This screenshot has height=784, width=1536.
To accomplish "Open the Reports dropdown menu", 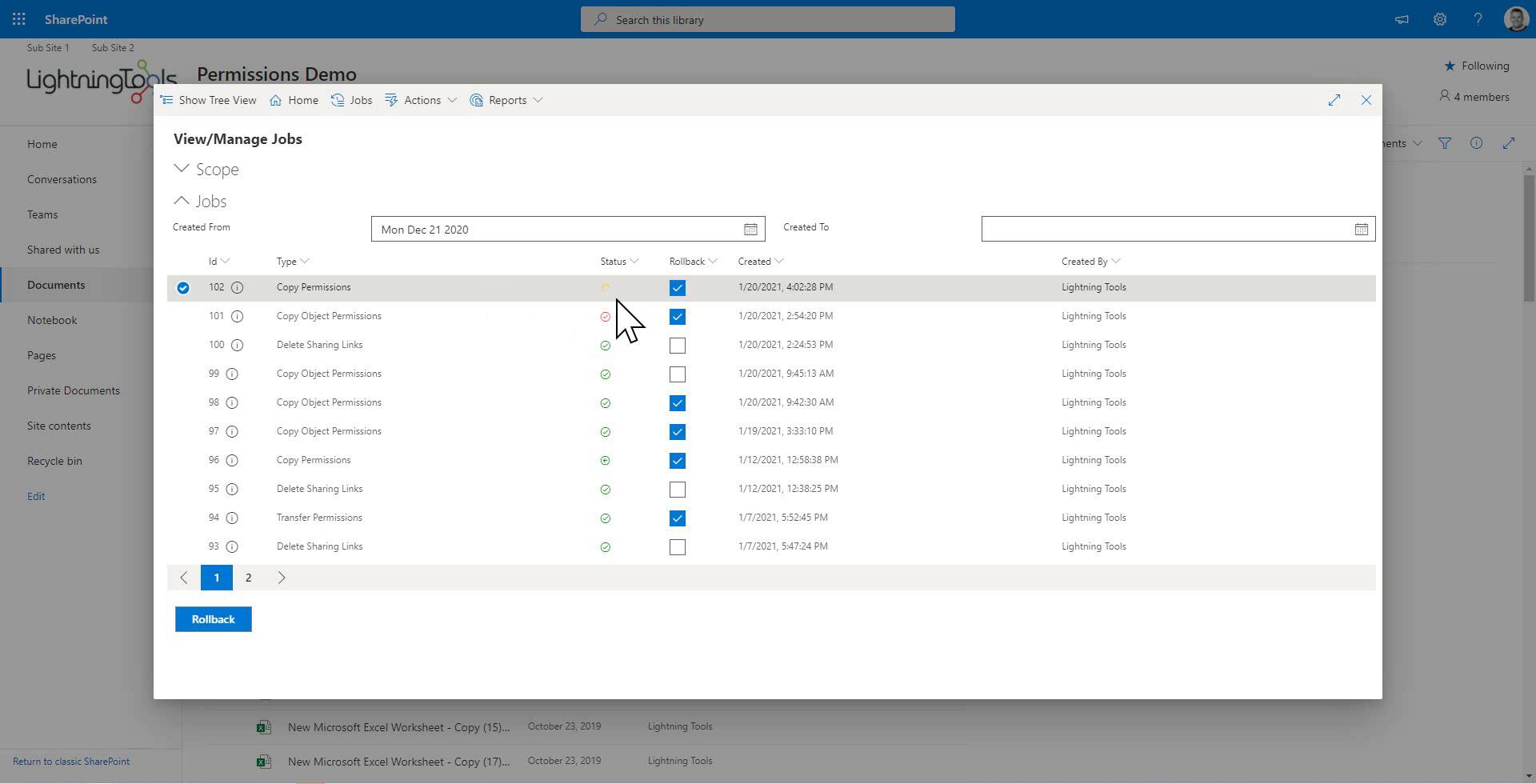I will tap(506, 100).
